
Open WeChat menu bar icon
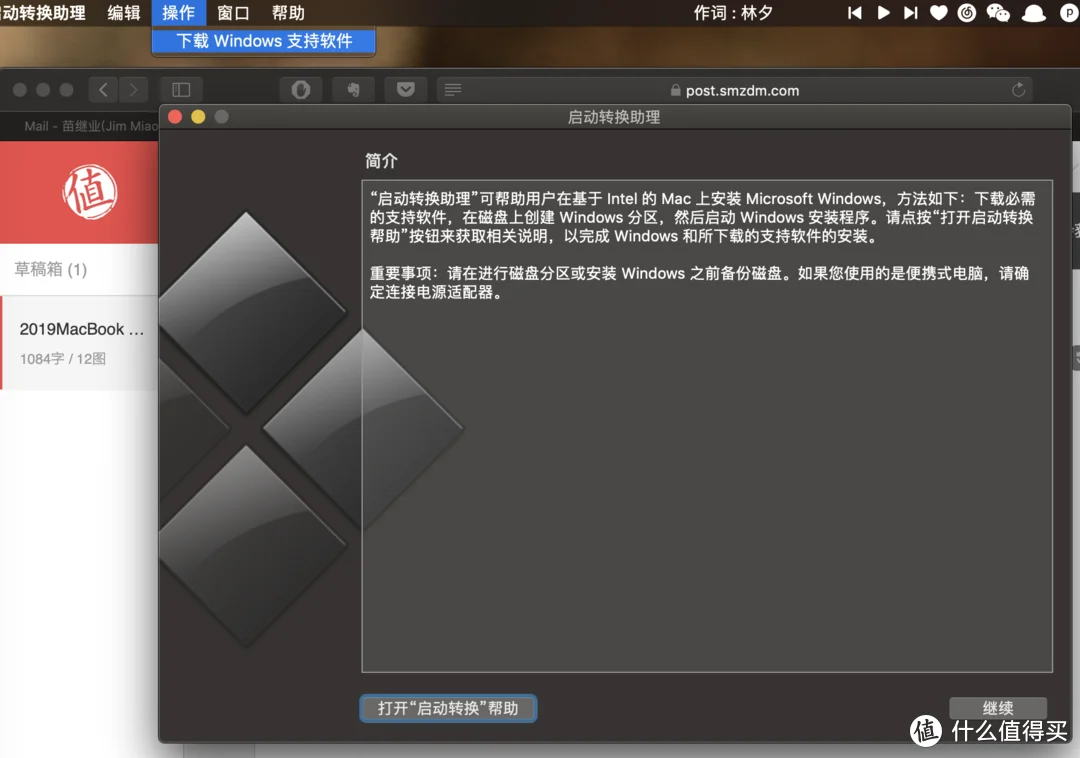click(x=998, y=13)
